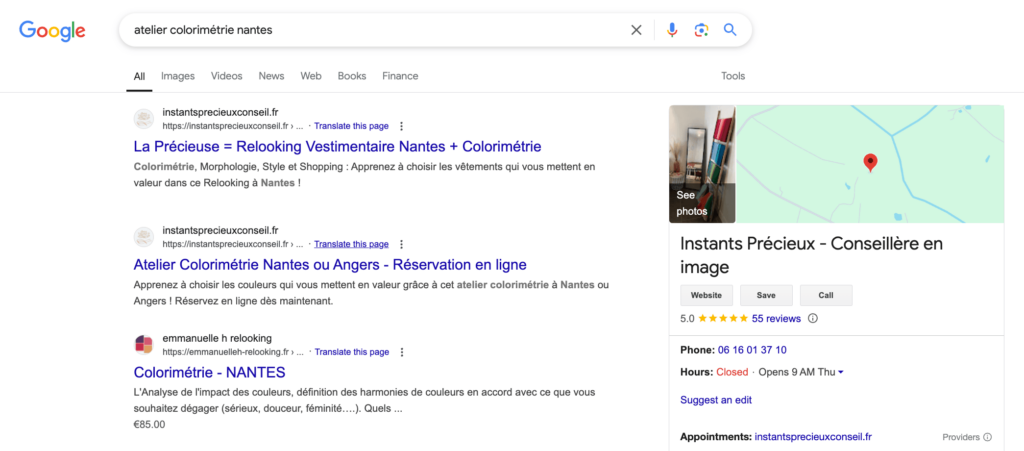Screen dimensions: 1024x451
Task: Click phone number 06 16 01 37 10
Action: tap(752, 350)
